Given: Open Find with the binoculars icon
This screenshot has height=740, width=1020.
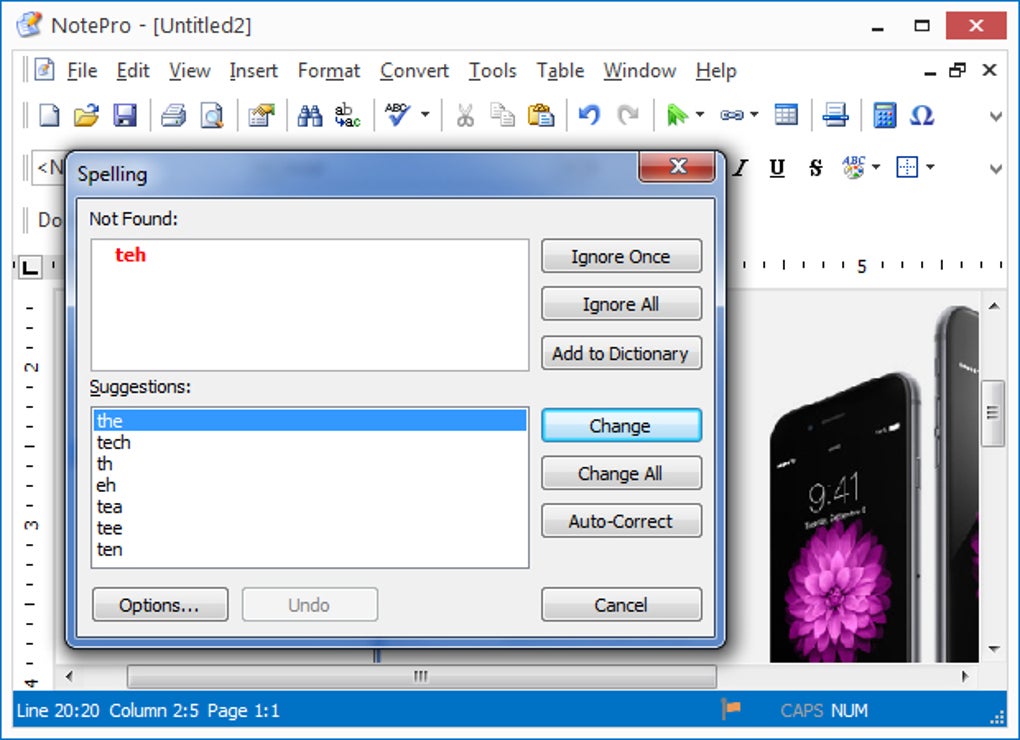Looking at the screenshot, I should coord(310,115).
